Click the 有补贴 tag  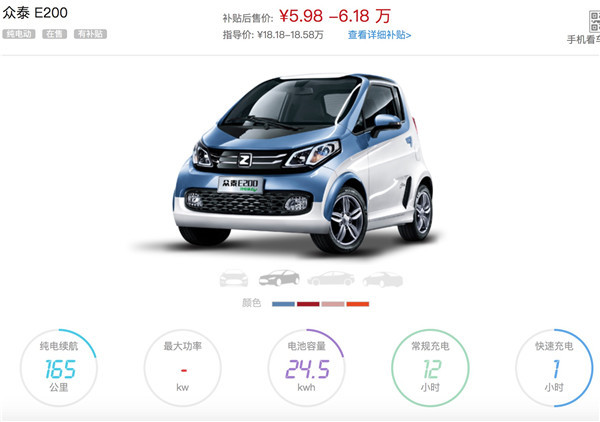point(90,34)
